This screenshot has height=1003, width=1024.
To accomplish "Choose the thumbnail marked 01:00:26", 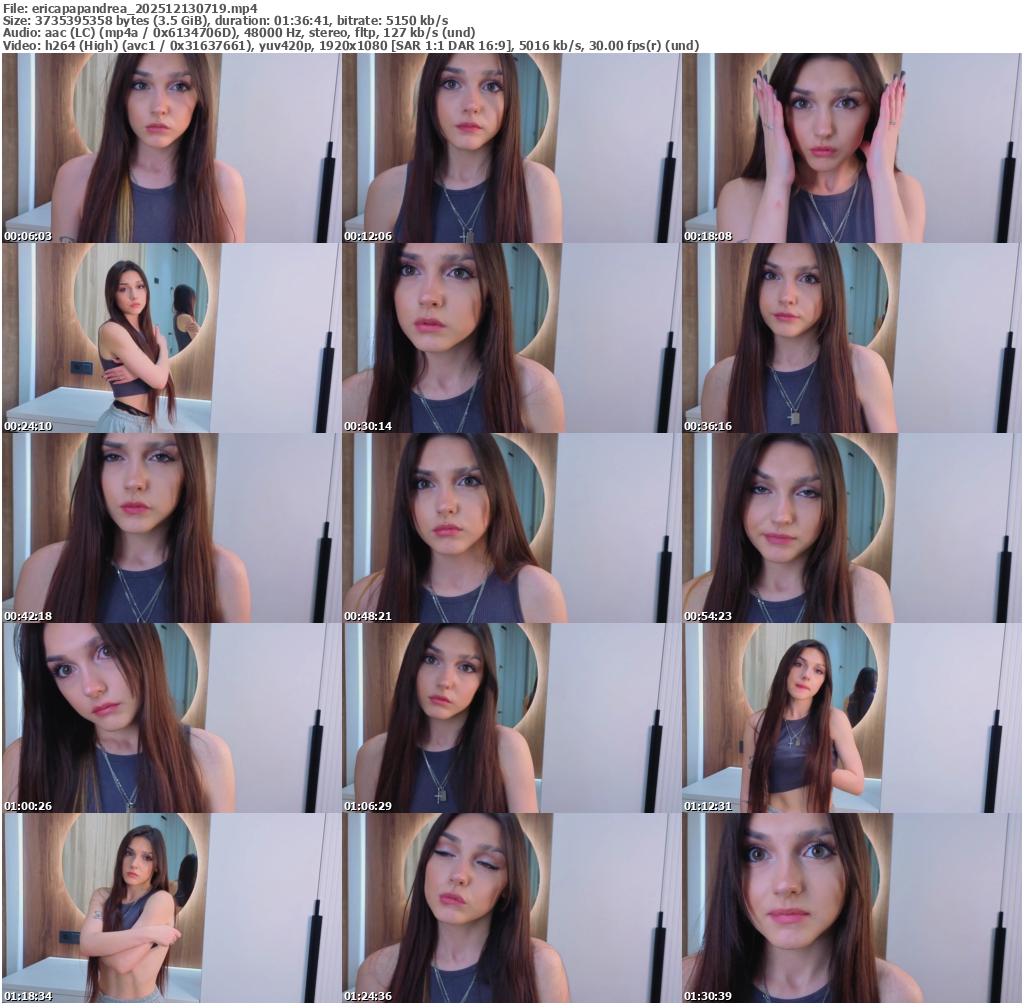I will (171, 718).
